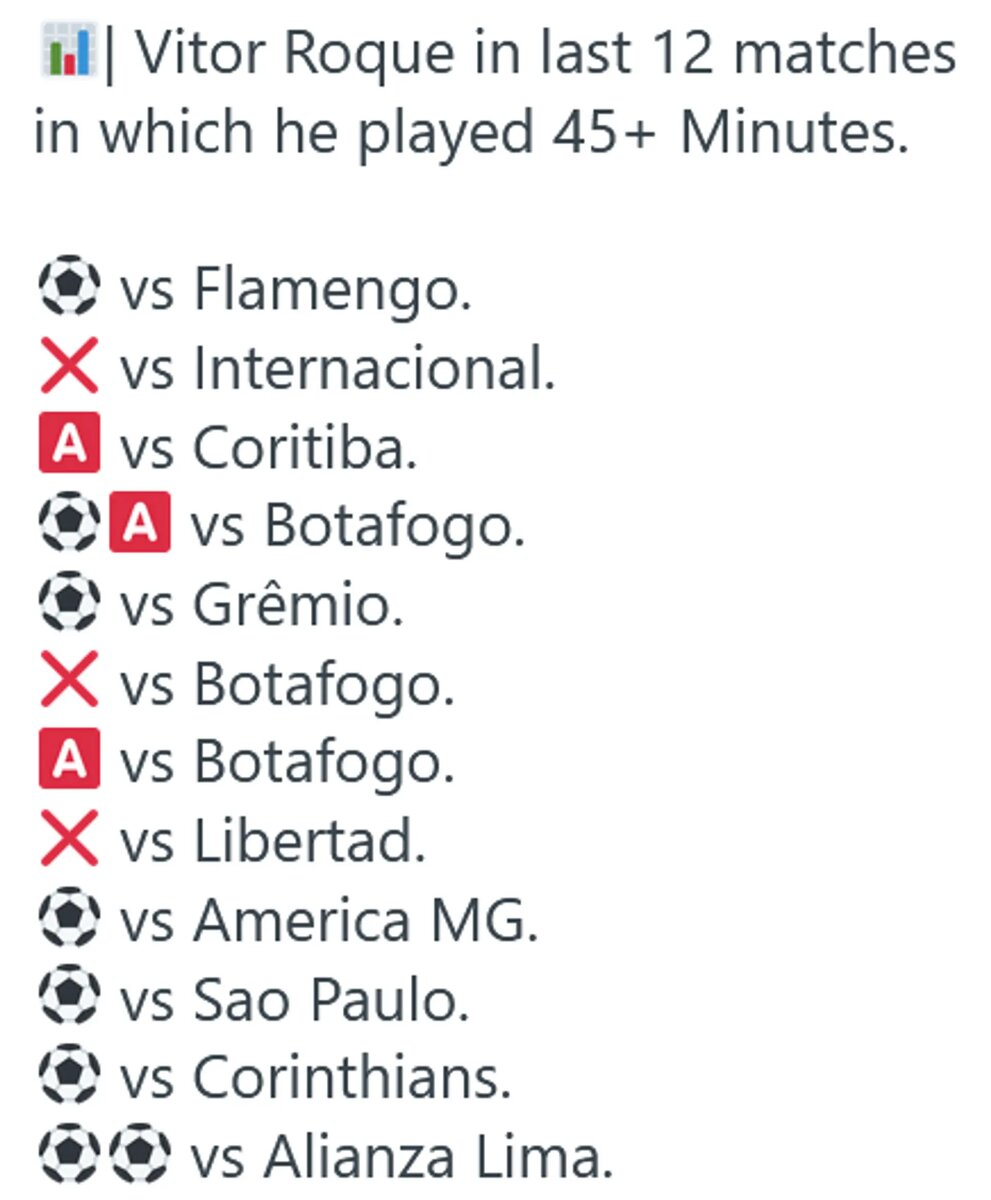Click the 'vs Internacional.' text

click(338, 368)
